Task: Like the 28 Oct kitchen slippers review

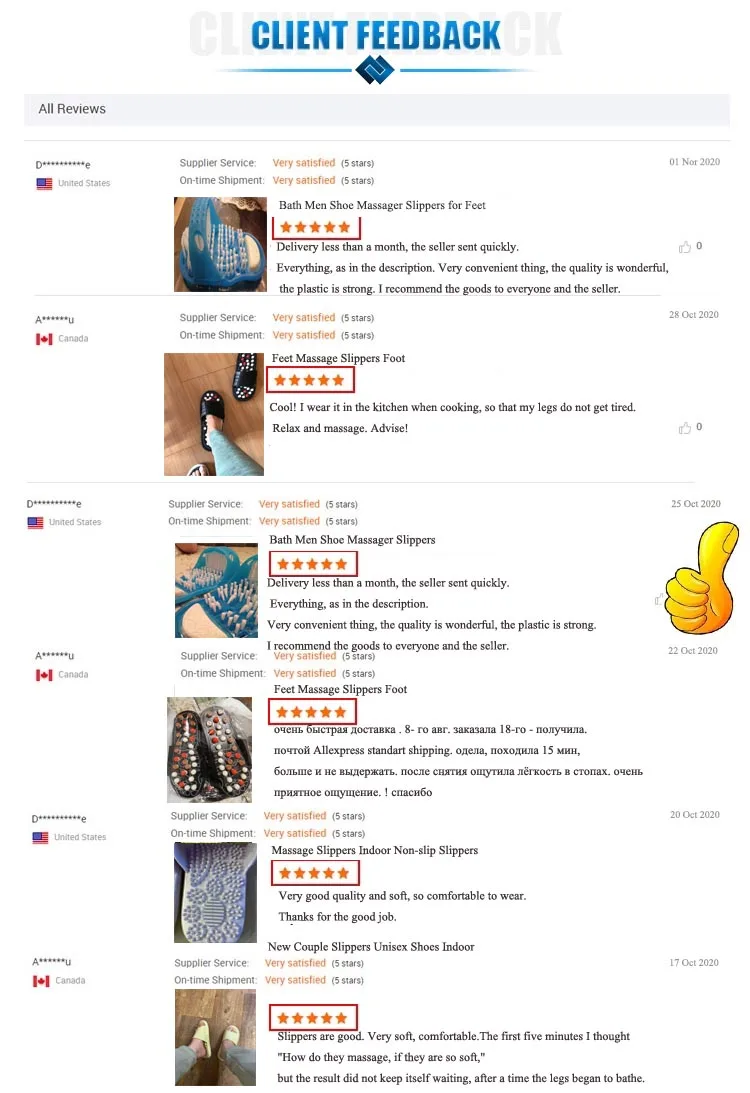Action: (x=685, y=427)
